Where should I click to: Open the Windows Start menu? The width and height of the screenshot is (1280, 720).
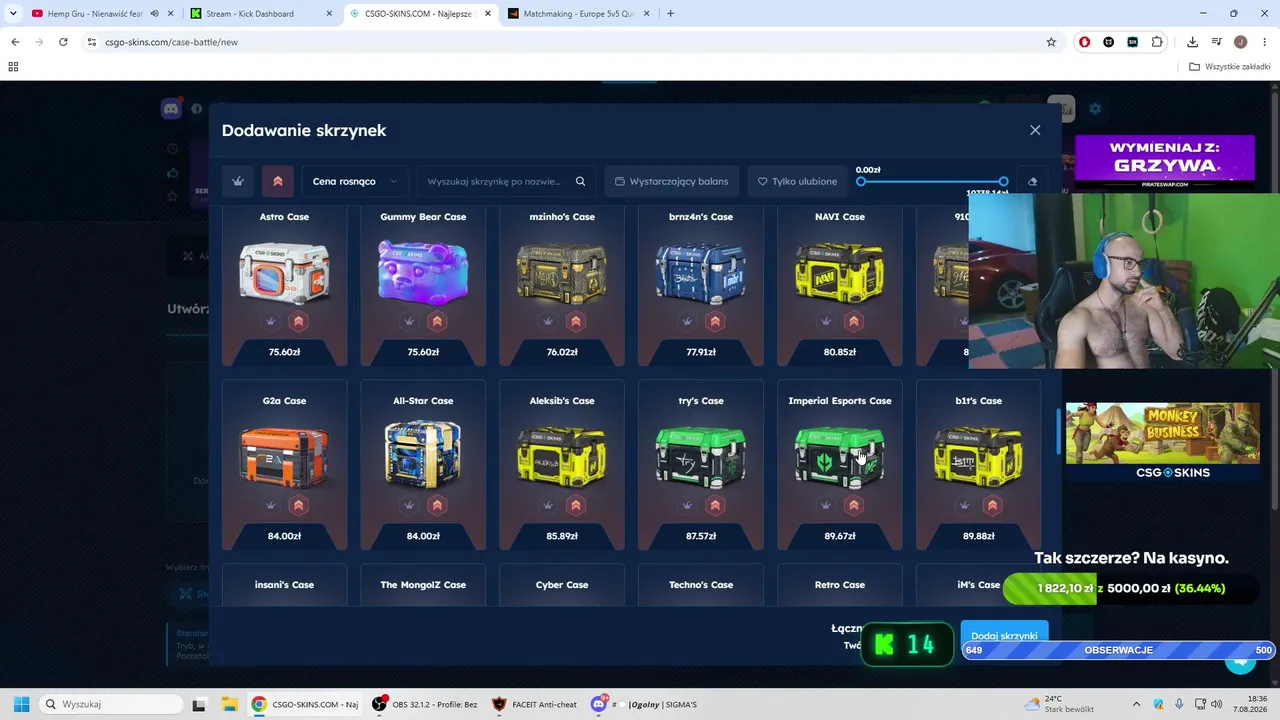(21, 704)
